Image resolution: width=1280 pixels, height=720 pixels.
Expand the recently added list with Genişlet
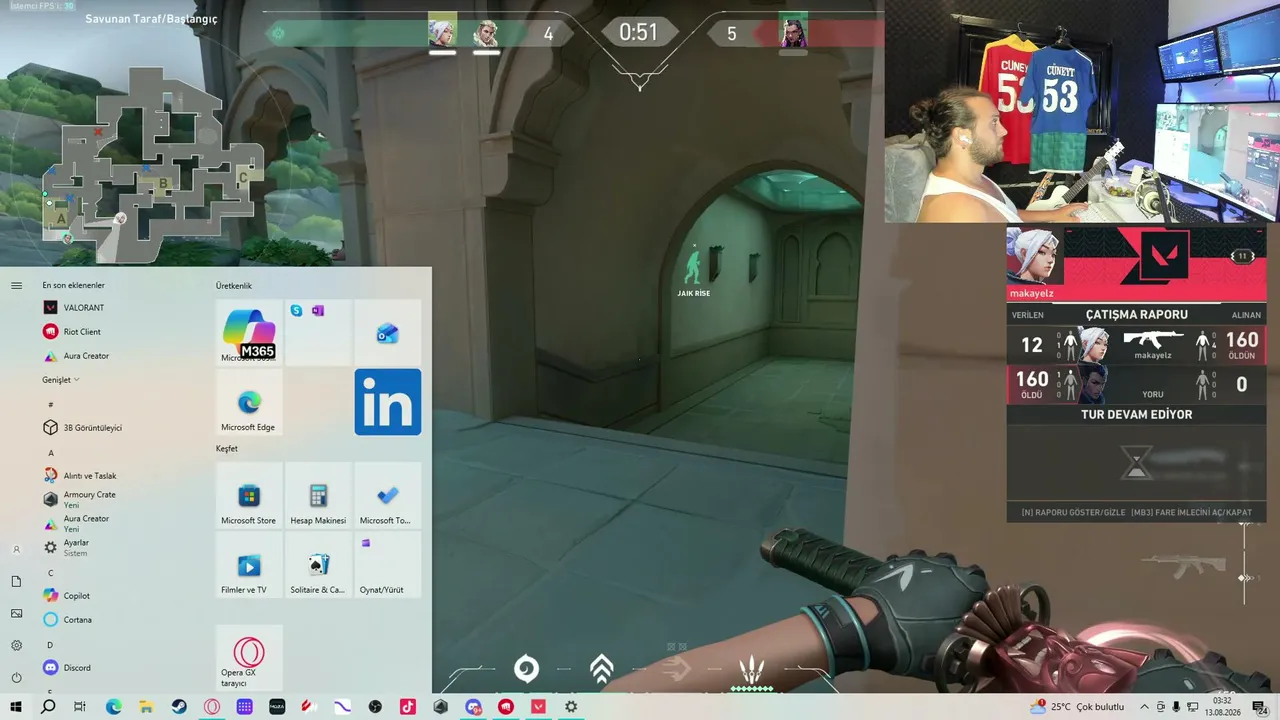(61, 380)
